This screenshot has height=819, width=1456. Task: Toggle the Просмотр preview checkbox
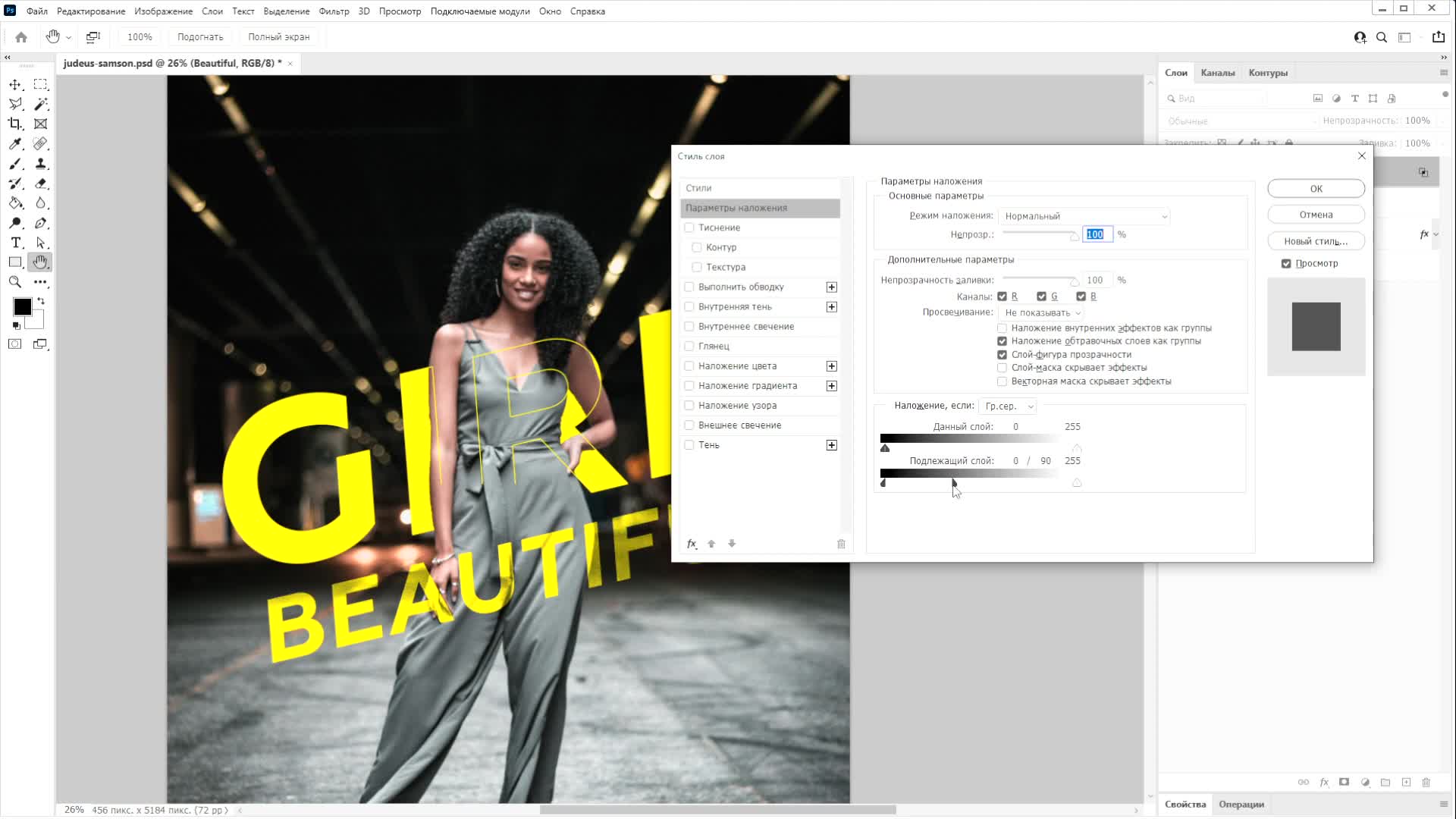(x=1286, y=264)
